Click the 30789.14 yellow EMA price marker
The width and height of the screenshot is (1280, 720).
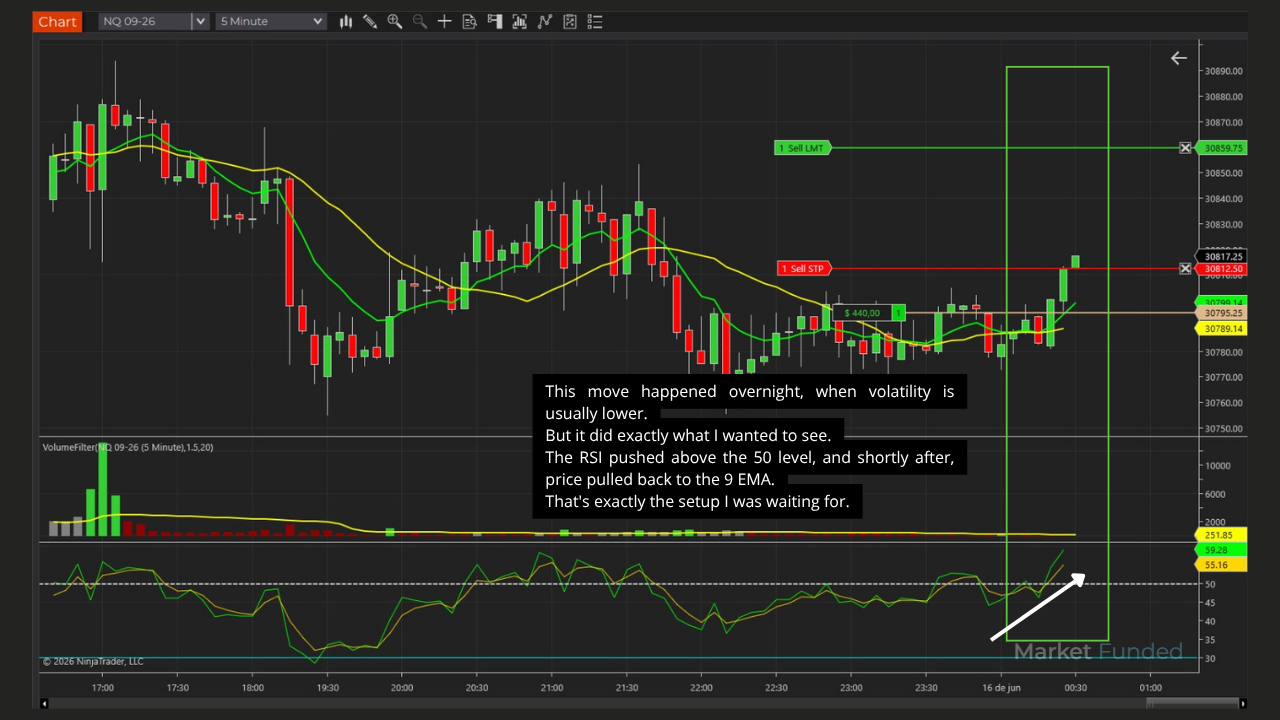tap(1220, 329)
